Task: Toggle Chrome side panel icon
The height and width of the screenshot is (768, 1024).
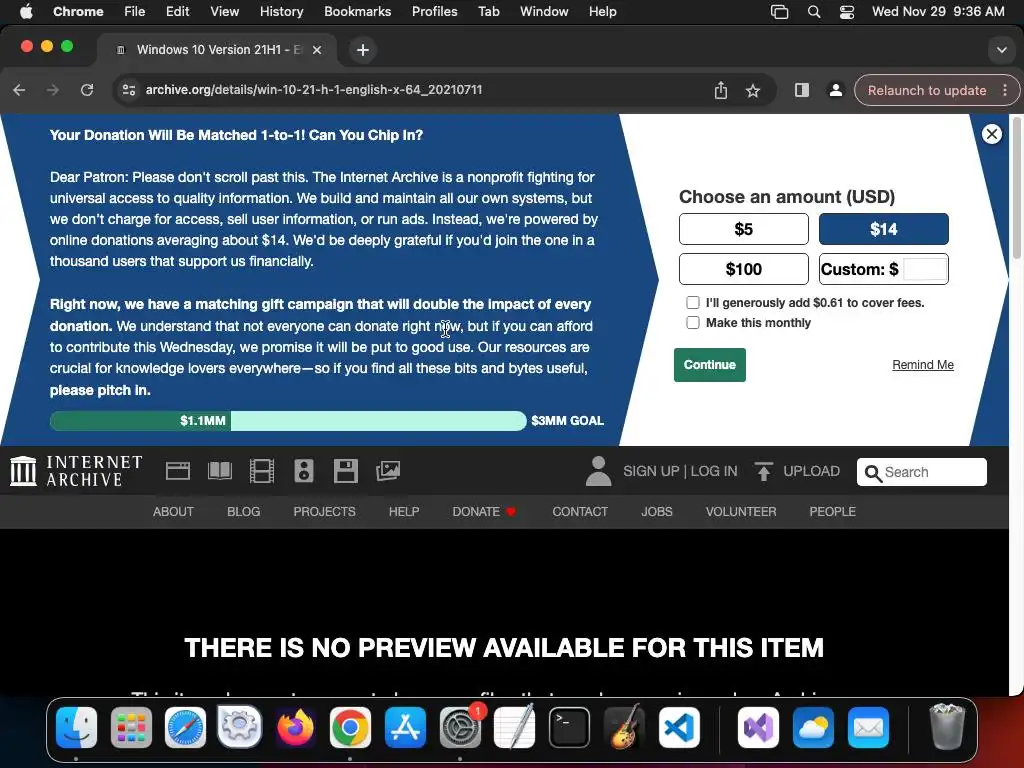Action: (802, 90)
